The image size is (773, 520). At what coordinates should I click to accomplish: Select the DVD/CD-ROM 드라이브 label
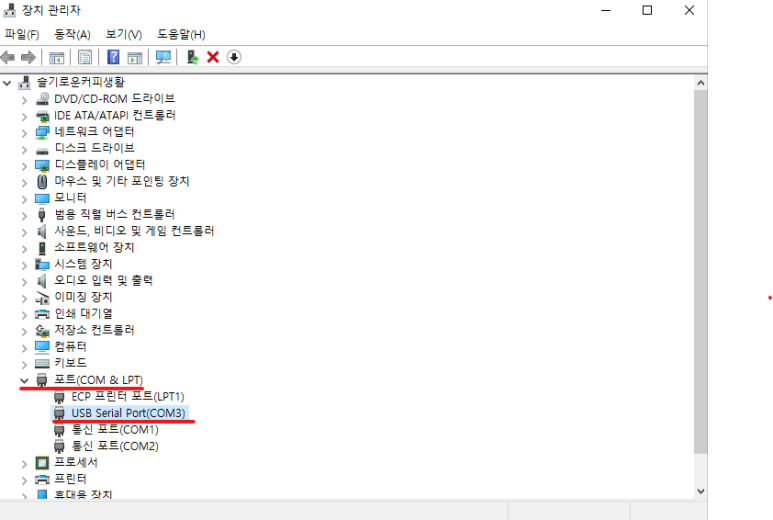(114, 99)
